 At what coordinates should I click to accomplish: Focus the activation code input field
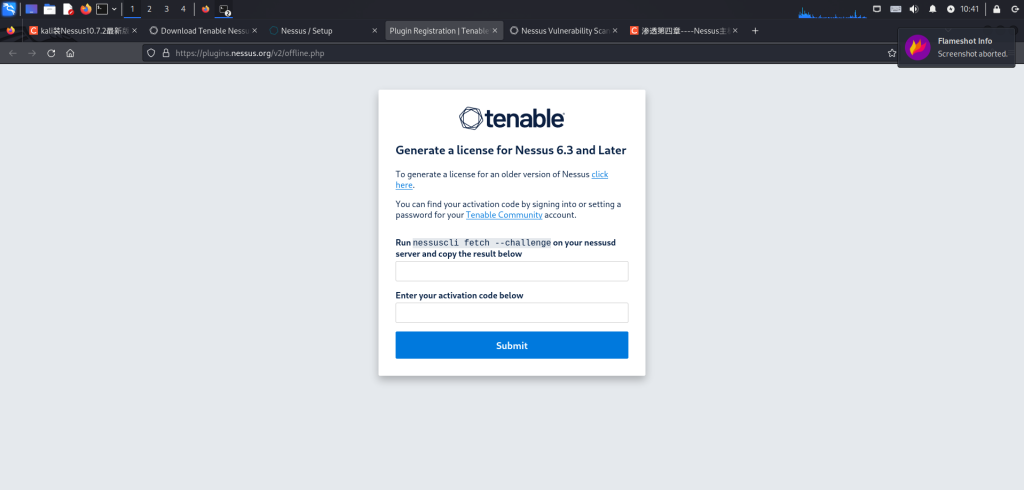click(512, 313)
